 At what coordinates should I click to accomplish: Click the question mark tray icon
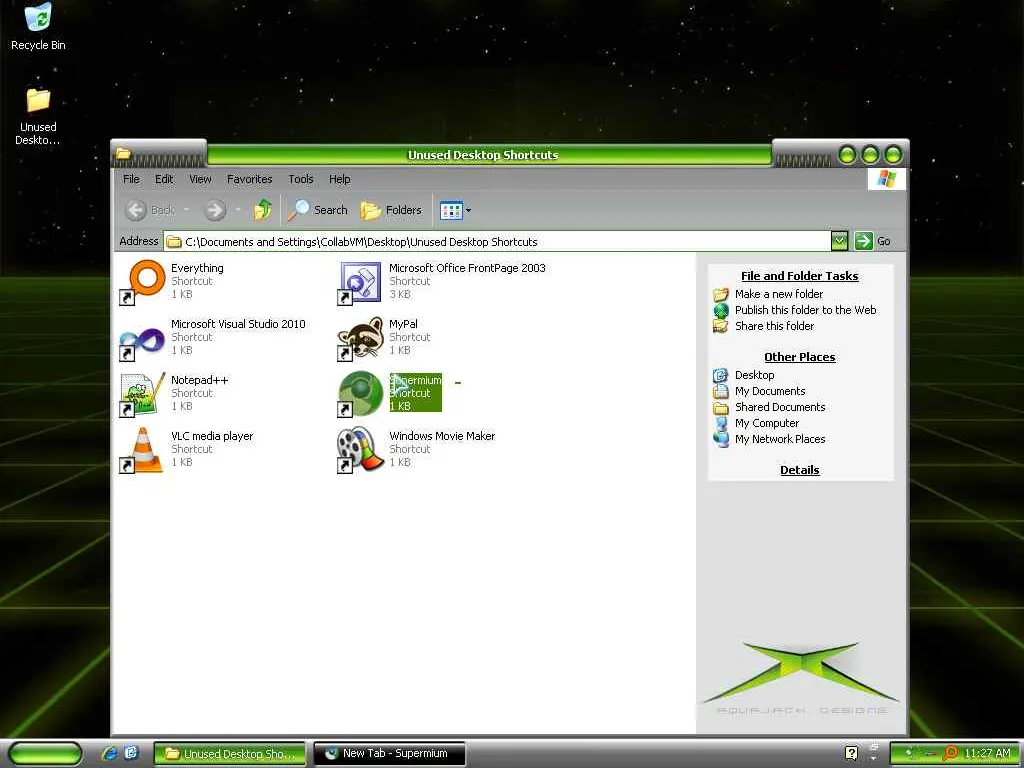tap(852, 753)
